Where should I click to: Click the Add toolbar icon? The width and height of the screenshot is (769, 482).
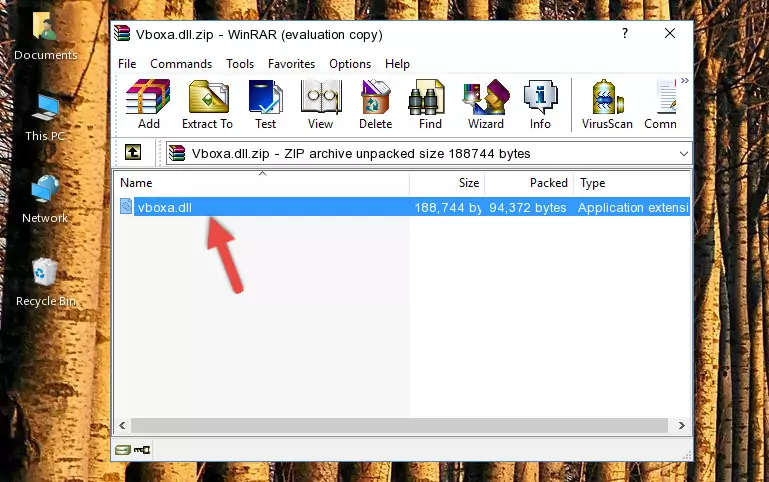tap(148, 104)
